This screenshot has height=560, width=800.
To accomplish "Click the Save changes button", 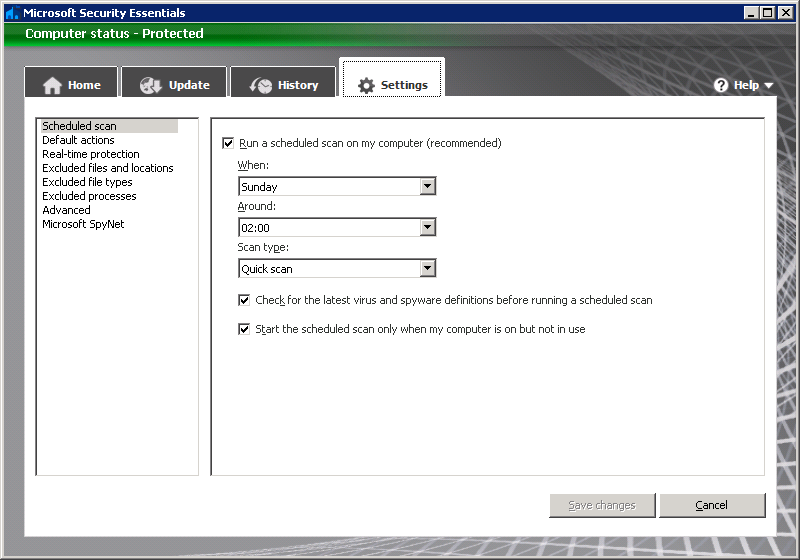I will click(602, 505).
